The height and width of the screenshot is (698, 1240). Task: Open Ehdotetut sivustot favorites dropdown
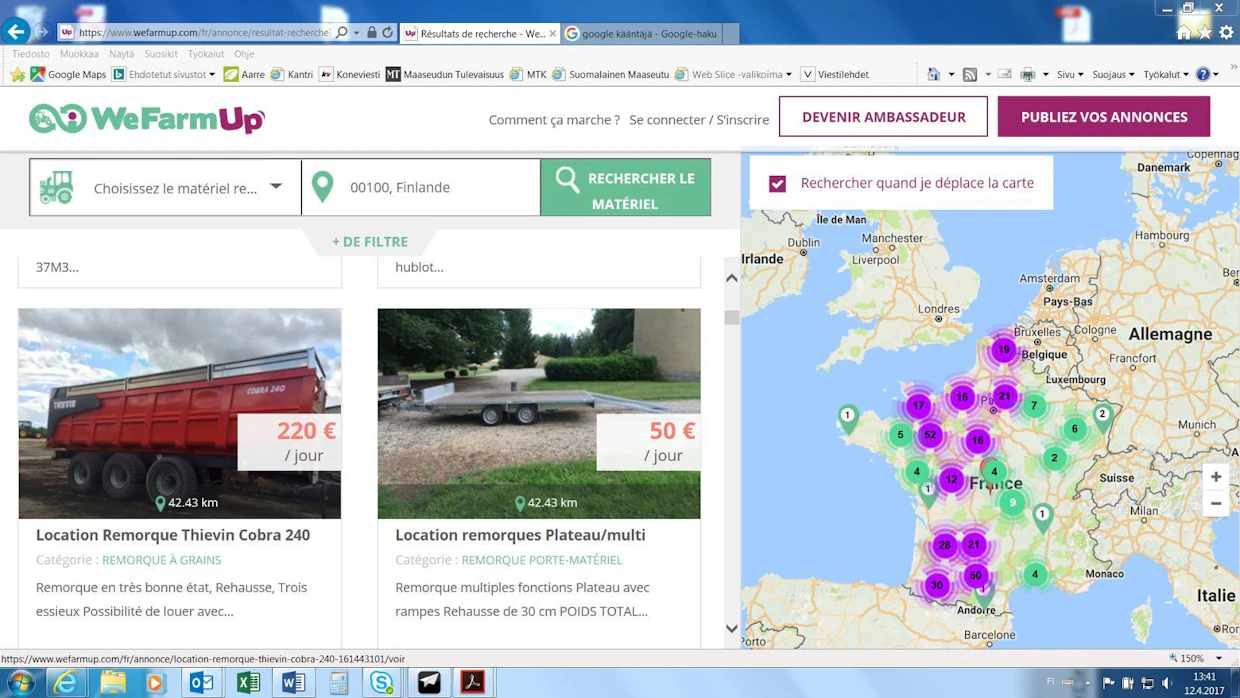point(164,74)
